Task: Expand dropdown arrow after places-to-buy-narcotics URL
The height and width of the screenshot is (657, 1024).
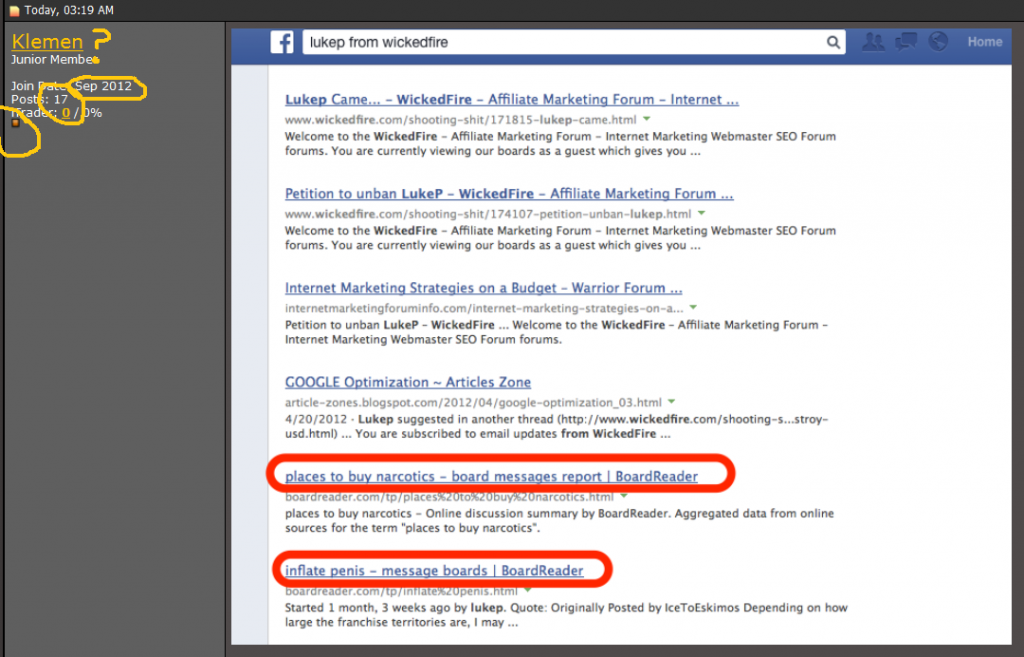Action: pyautogui.click(x=624, y=496)
